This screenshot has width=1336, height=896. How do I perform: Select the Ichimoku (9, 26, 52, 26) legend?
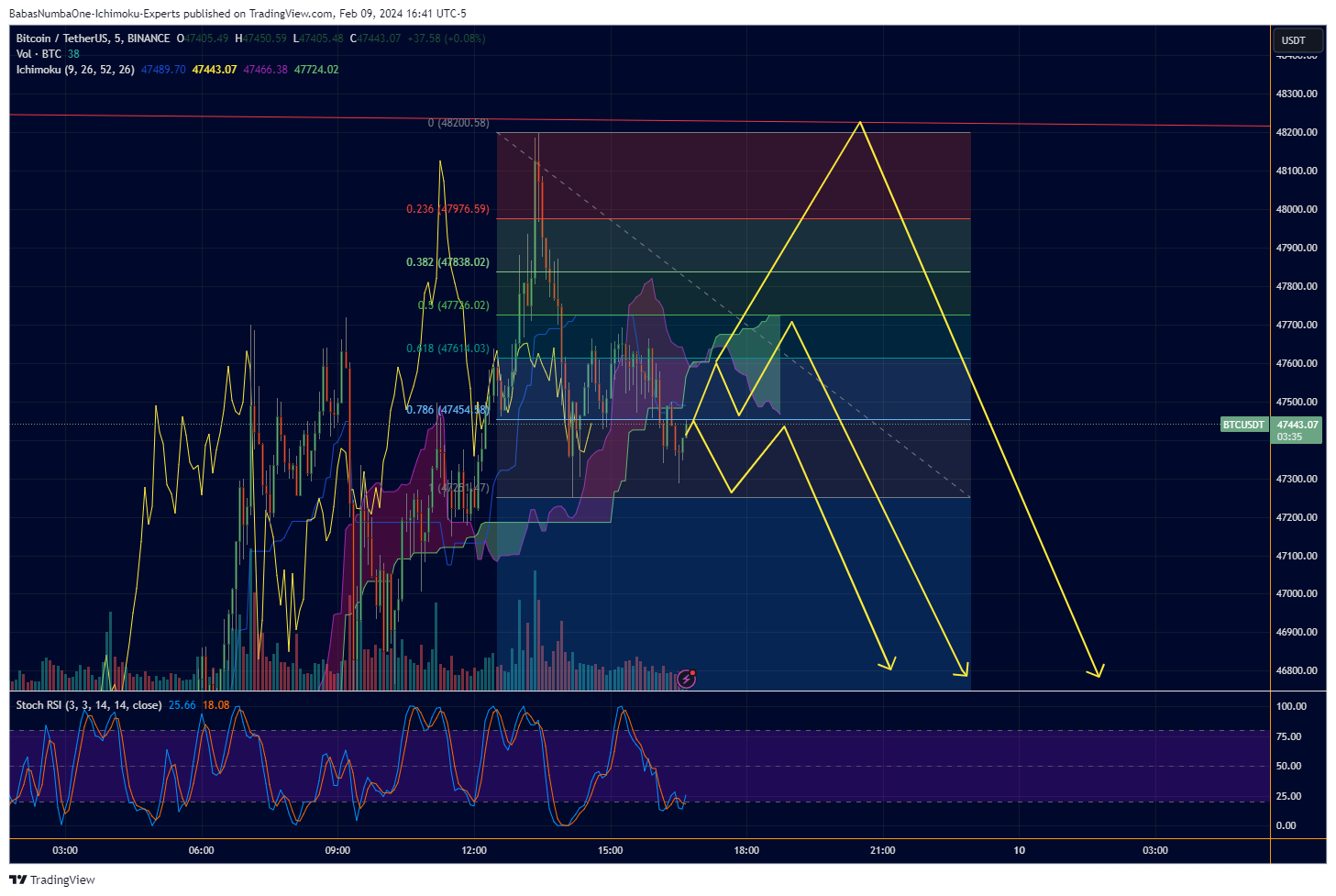click(x=75, y=70)
